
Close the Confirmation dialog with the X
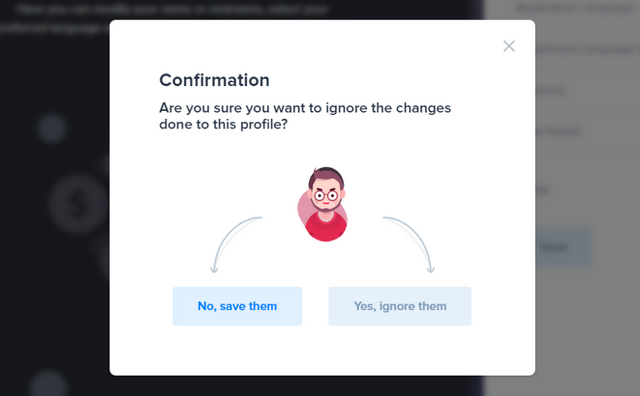[509, 46]
